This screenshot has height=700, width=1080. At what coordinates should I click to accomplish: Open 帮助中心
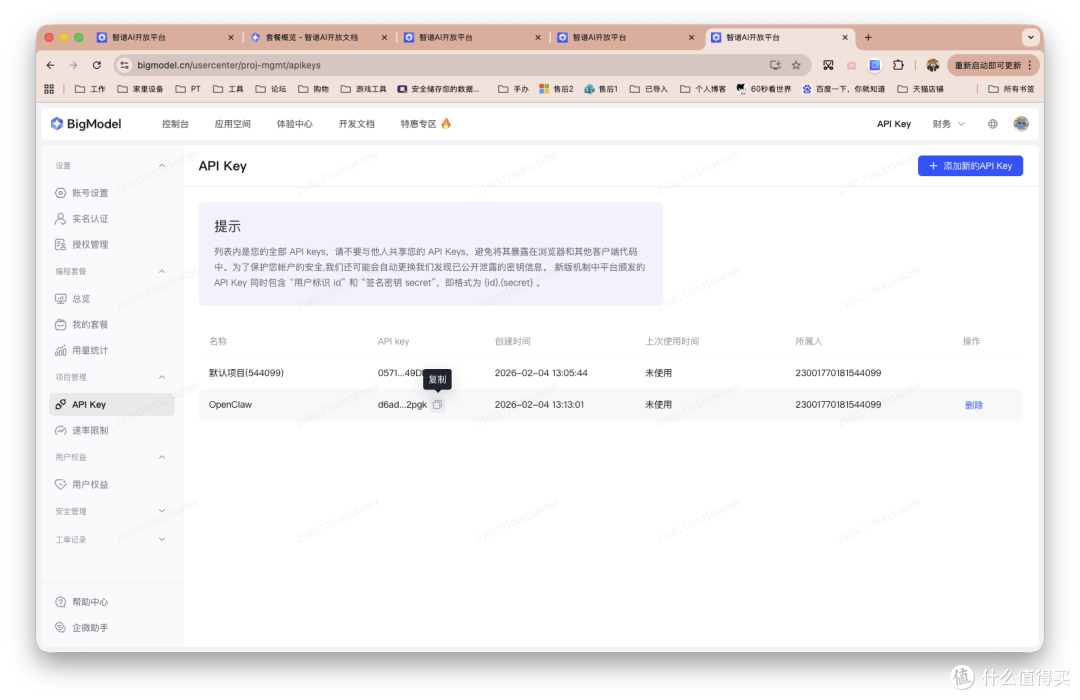pyautogui.click(x=81, y=602)
